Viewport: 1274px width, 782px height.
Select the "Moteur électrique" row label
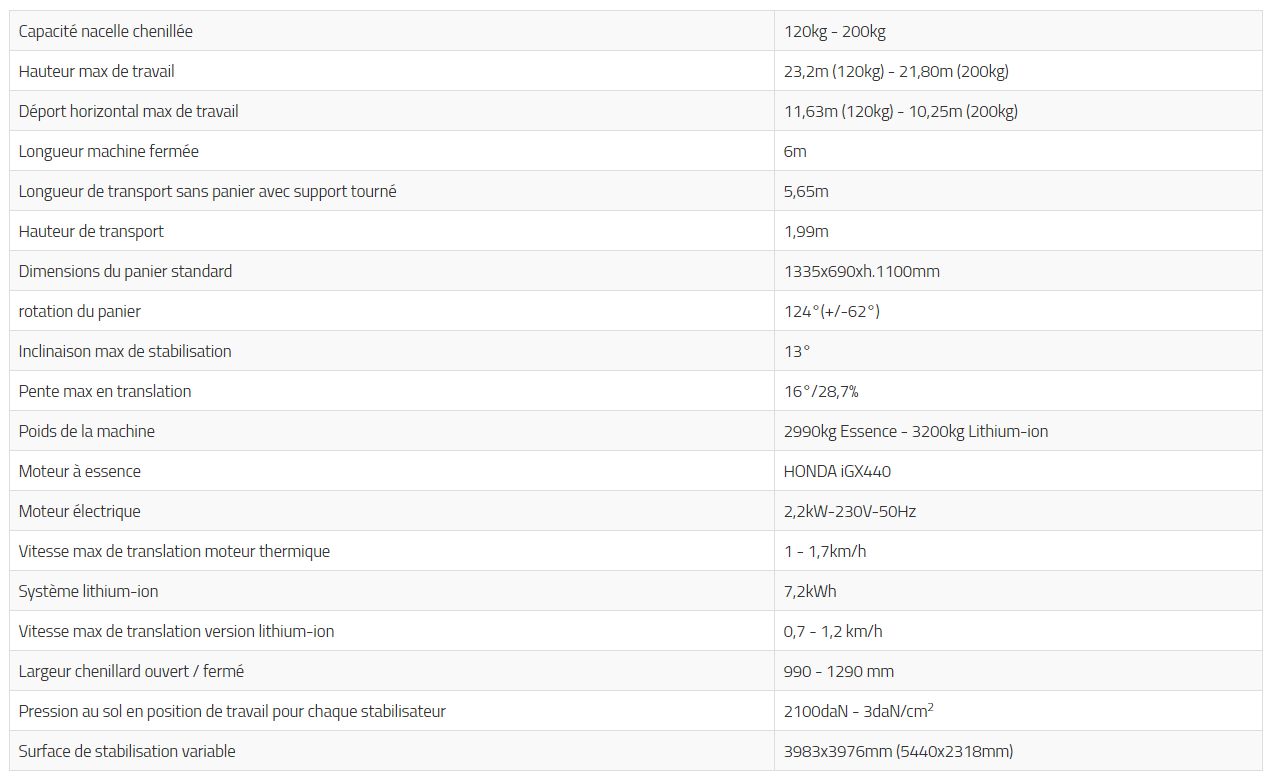(79, 511)
